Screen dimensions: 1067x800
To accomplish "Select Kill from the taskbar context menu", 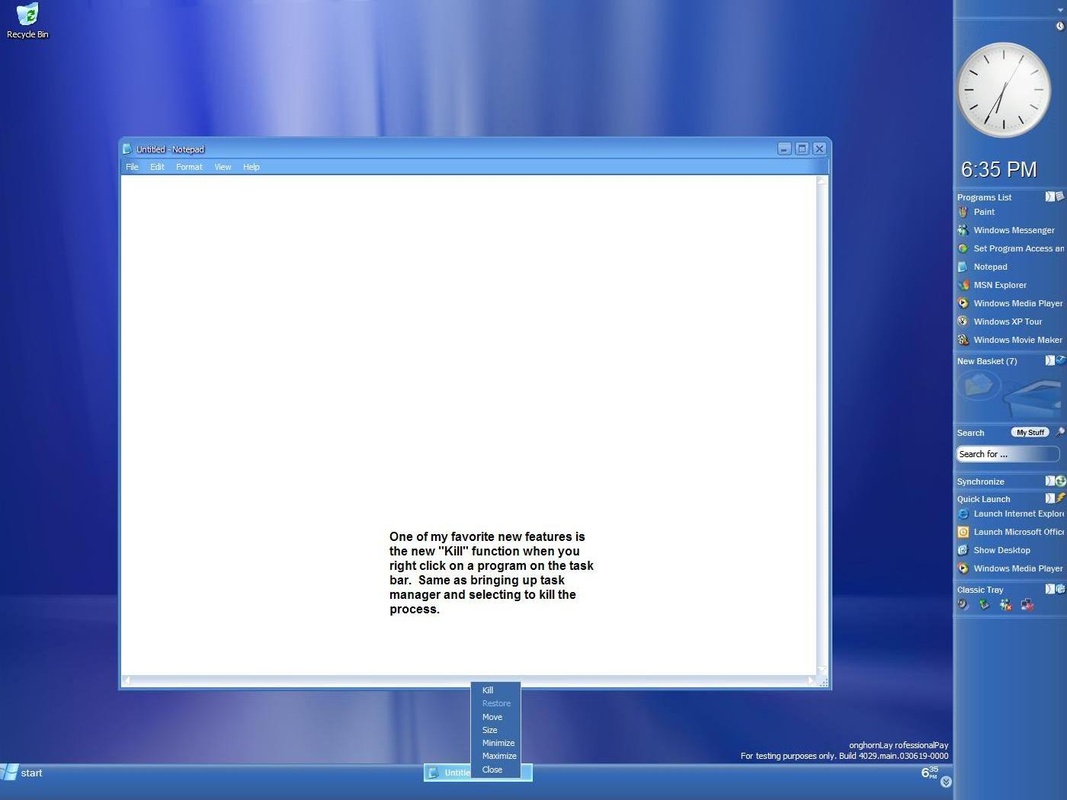I will pyautogui.click(x=487, y=690).
